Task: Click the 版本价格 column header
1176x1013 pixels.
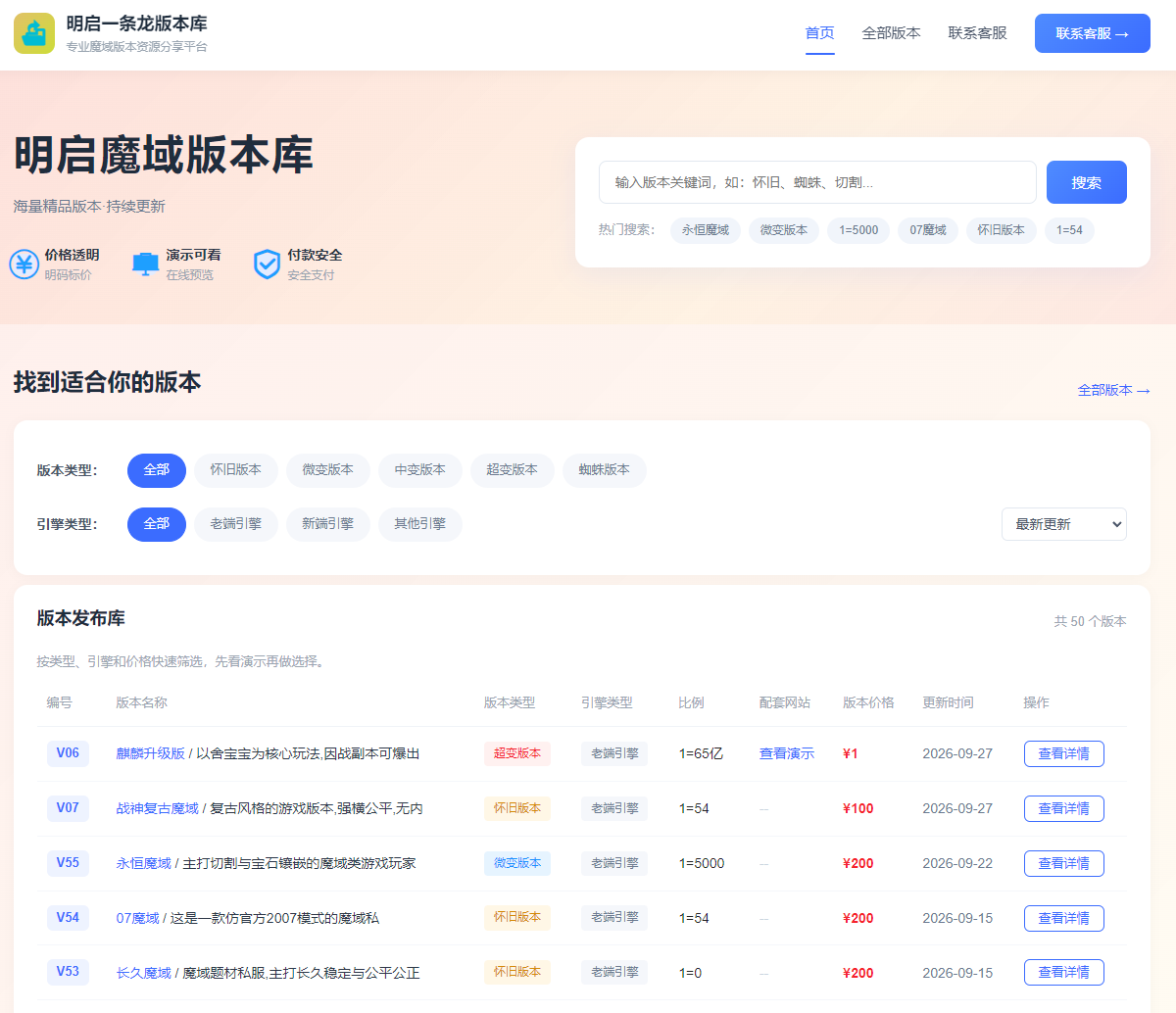Action: click(868, 702)
